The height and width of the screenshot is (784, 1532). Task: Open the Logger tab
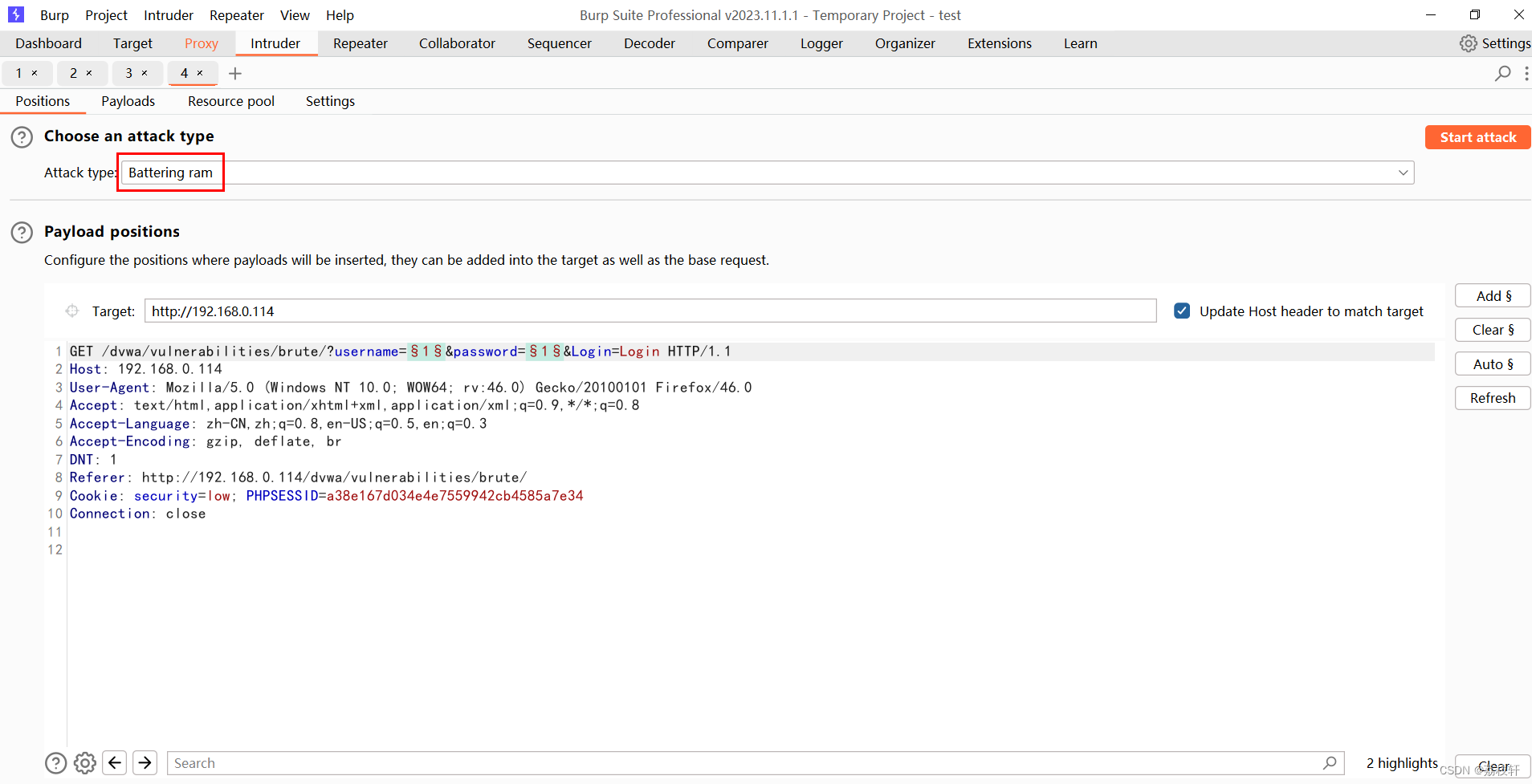point(821,43)
